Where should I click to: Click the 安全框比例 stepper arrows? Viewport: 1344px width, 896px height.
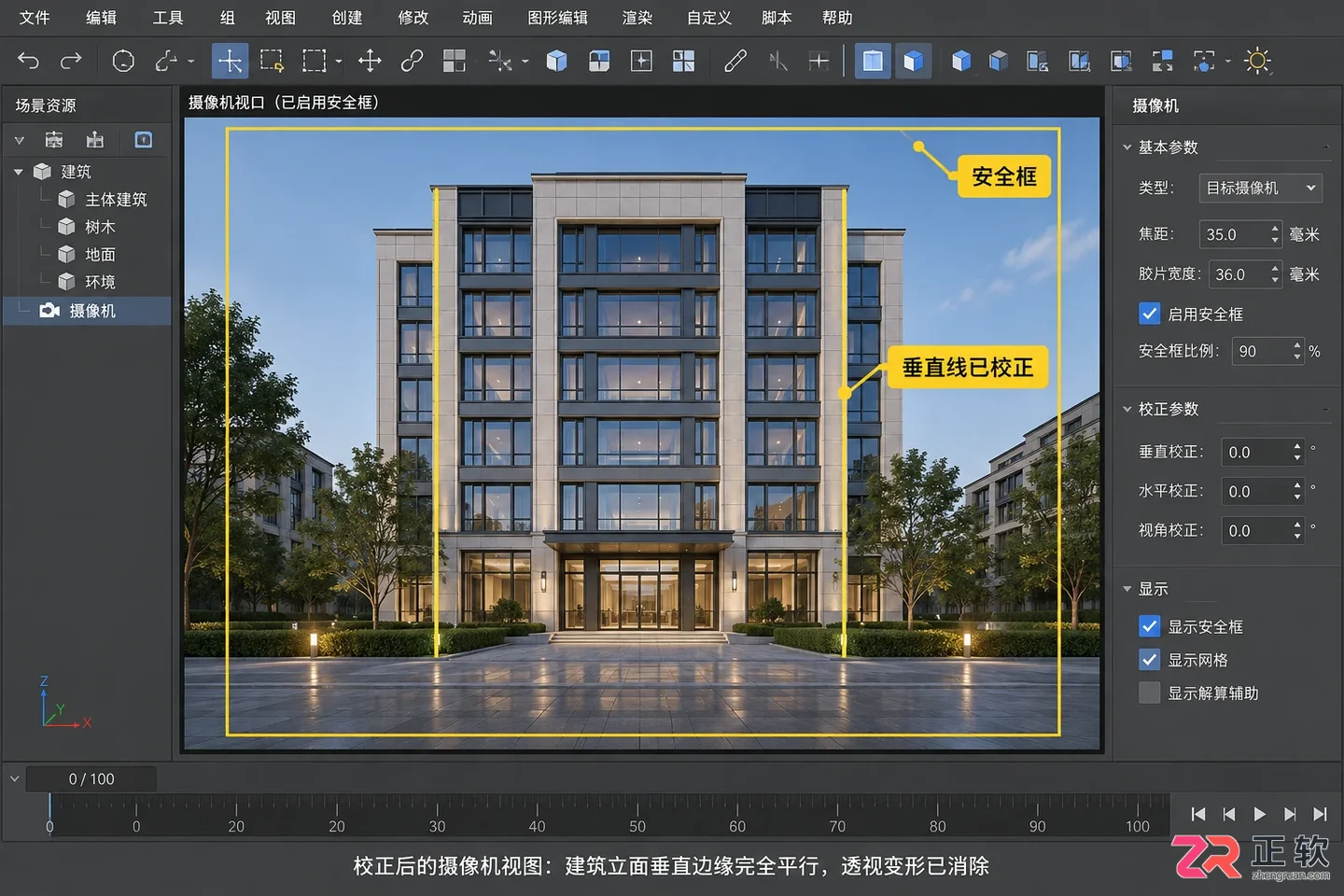(x=1297, y=352)
